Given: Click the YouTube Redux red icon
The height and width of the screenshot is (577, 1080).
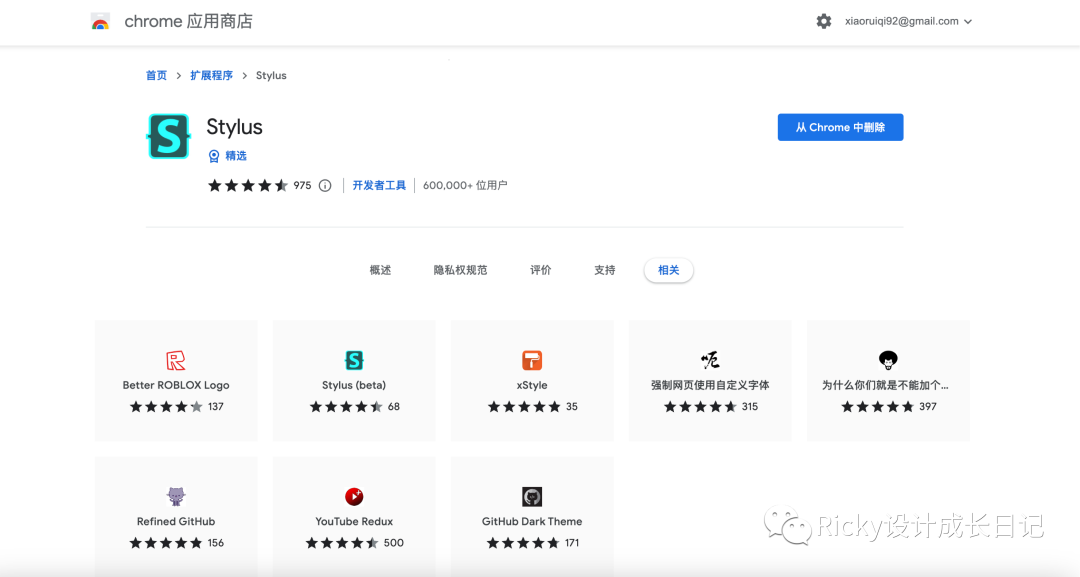Looking at the screenshot, I should pyautogui.click(x=354, y=496).
